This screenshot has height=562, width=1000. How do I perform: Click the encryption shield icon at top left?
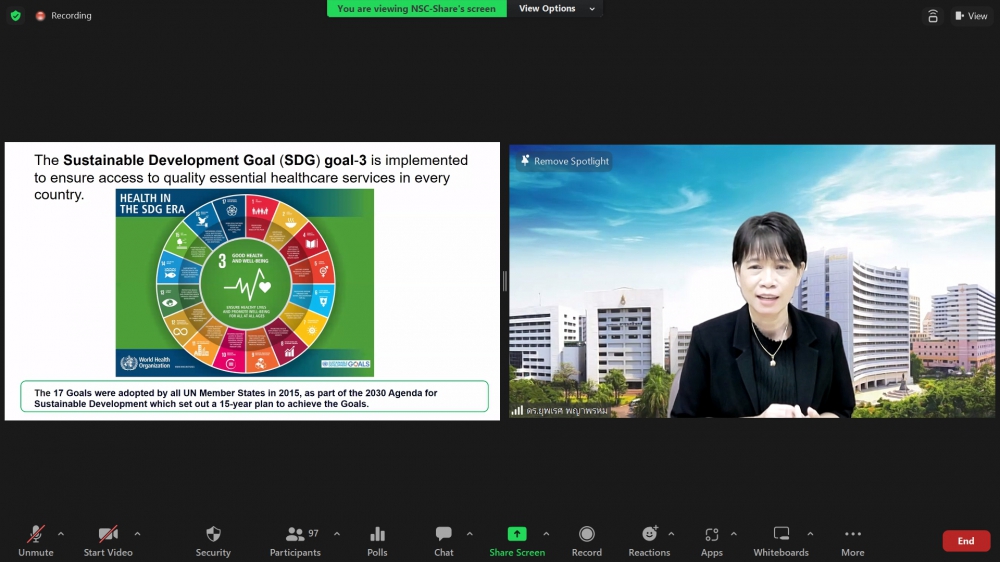(15, 16)
